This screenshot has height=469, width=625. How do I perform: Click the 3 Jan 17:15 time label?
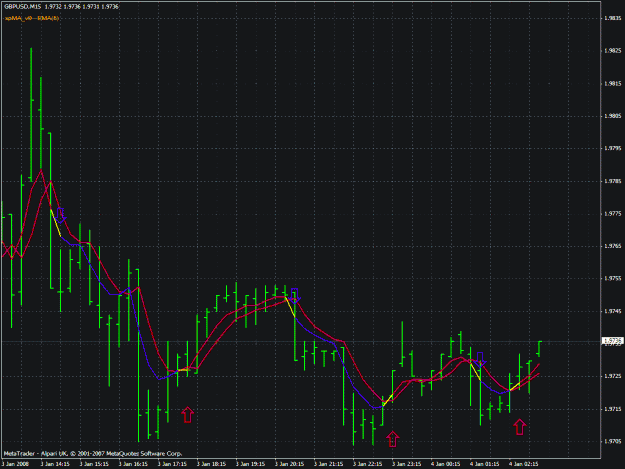(x=172, y=464)
